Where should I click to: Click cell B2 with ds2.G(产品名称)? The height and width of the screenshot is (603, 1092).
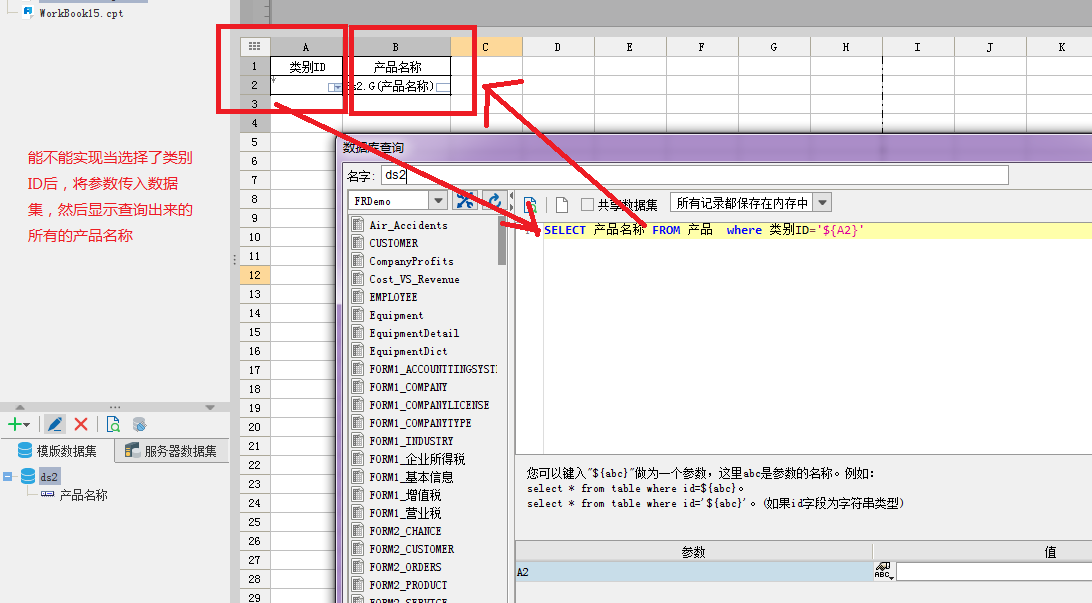pyautogui.click(x=397, y=86)
